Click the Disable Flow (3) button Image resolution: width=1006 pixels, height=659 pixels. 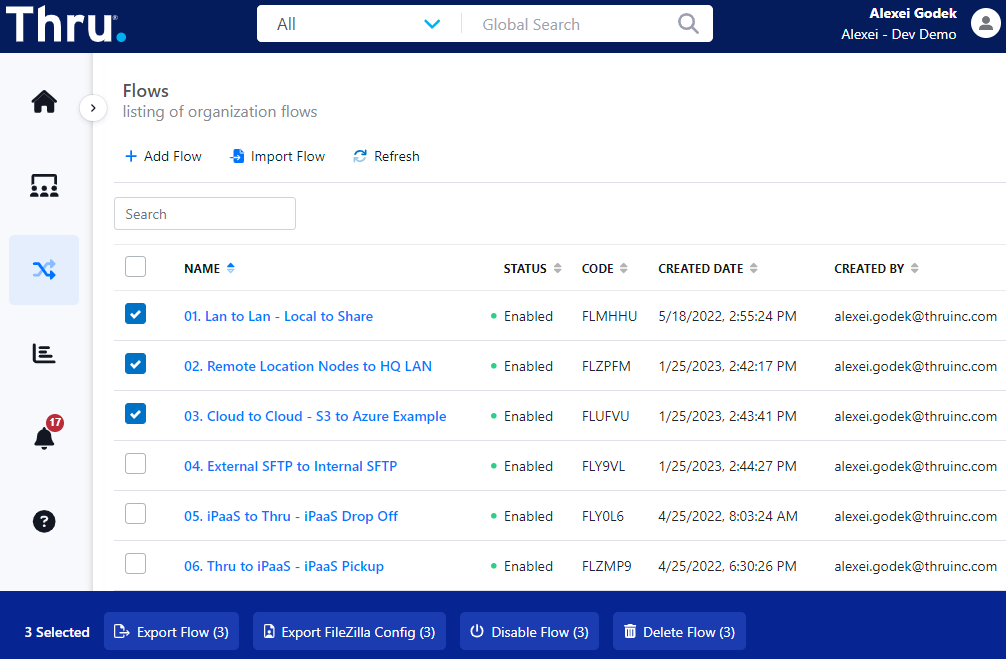(x=529, y=632)
